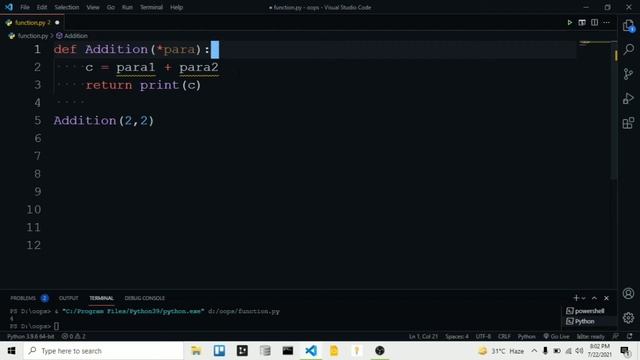The width and height of the screenshot is (640, 360).
Task: Click Python language mode in status bar
Action: [527, 336]
